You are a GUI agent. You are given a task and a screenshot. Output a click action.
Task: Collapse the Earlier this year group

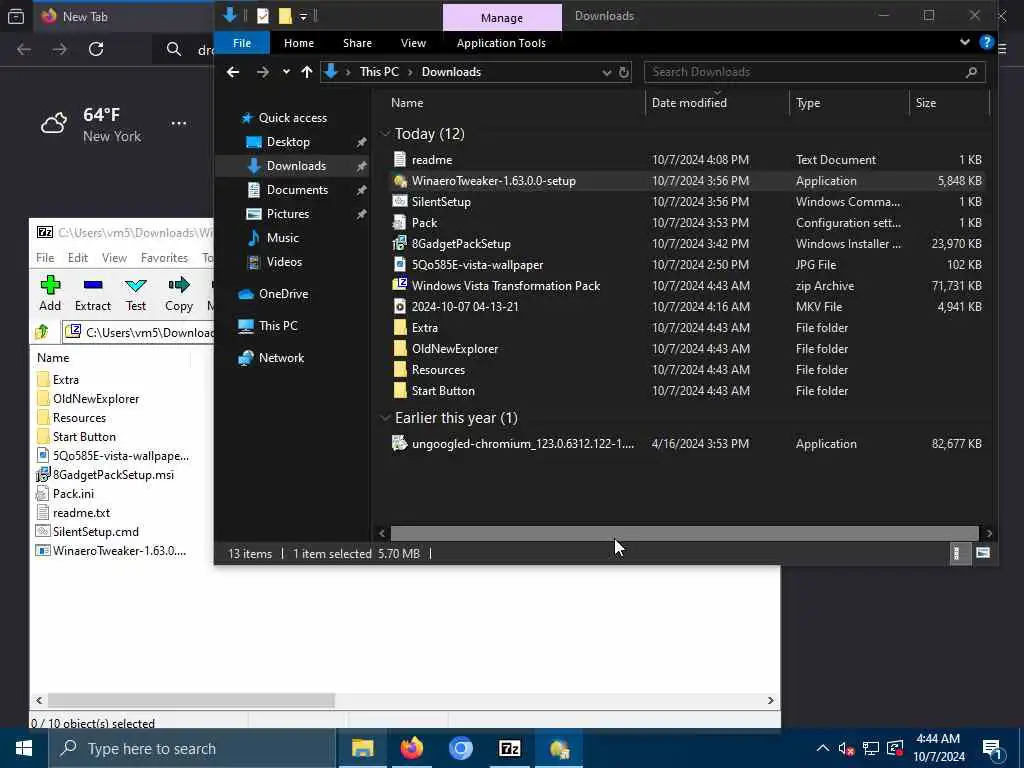coord(385,418)
